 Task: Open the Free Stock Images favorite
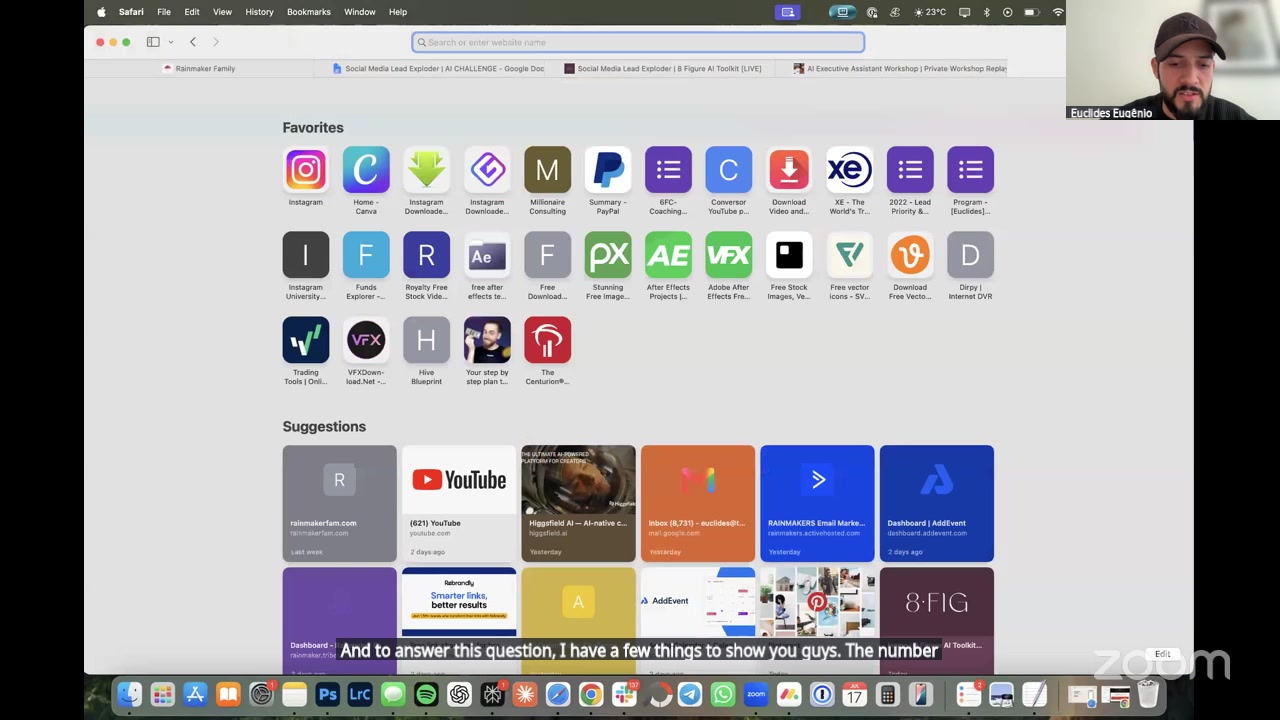click(789, 255)
